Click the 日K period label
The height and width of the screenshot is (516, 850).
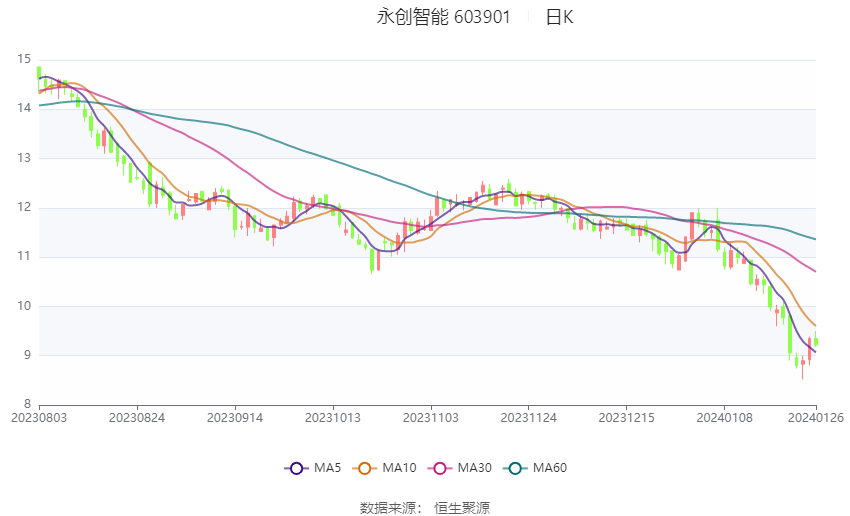coord(559,17)
